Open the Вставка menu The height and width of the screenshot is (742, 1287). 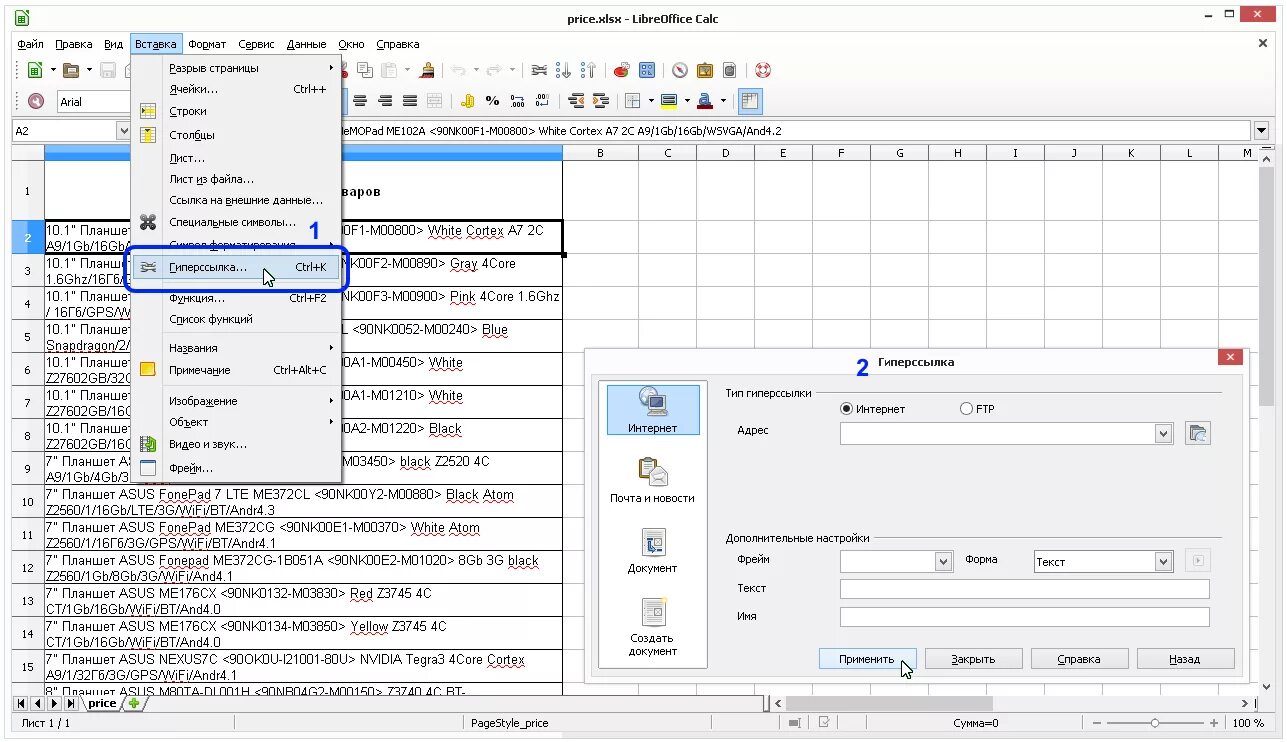(156, 44)
